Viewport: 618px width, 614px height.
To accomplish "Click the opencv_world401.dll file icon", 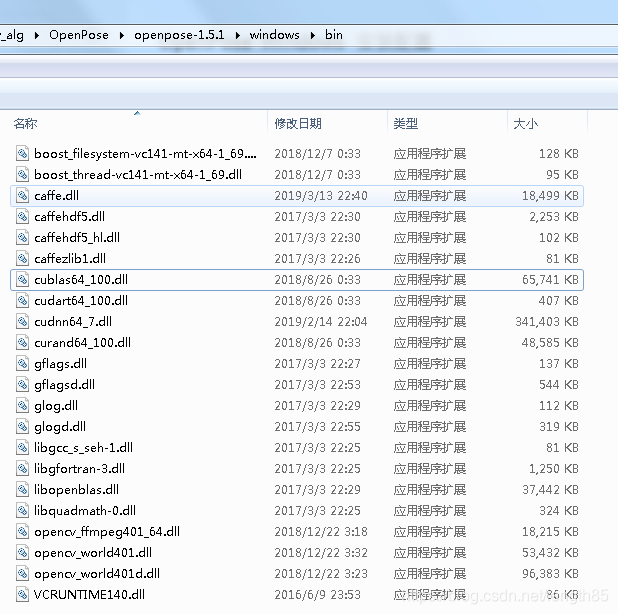I will (x=22, y=553).
